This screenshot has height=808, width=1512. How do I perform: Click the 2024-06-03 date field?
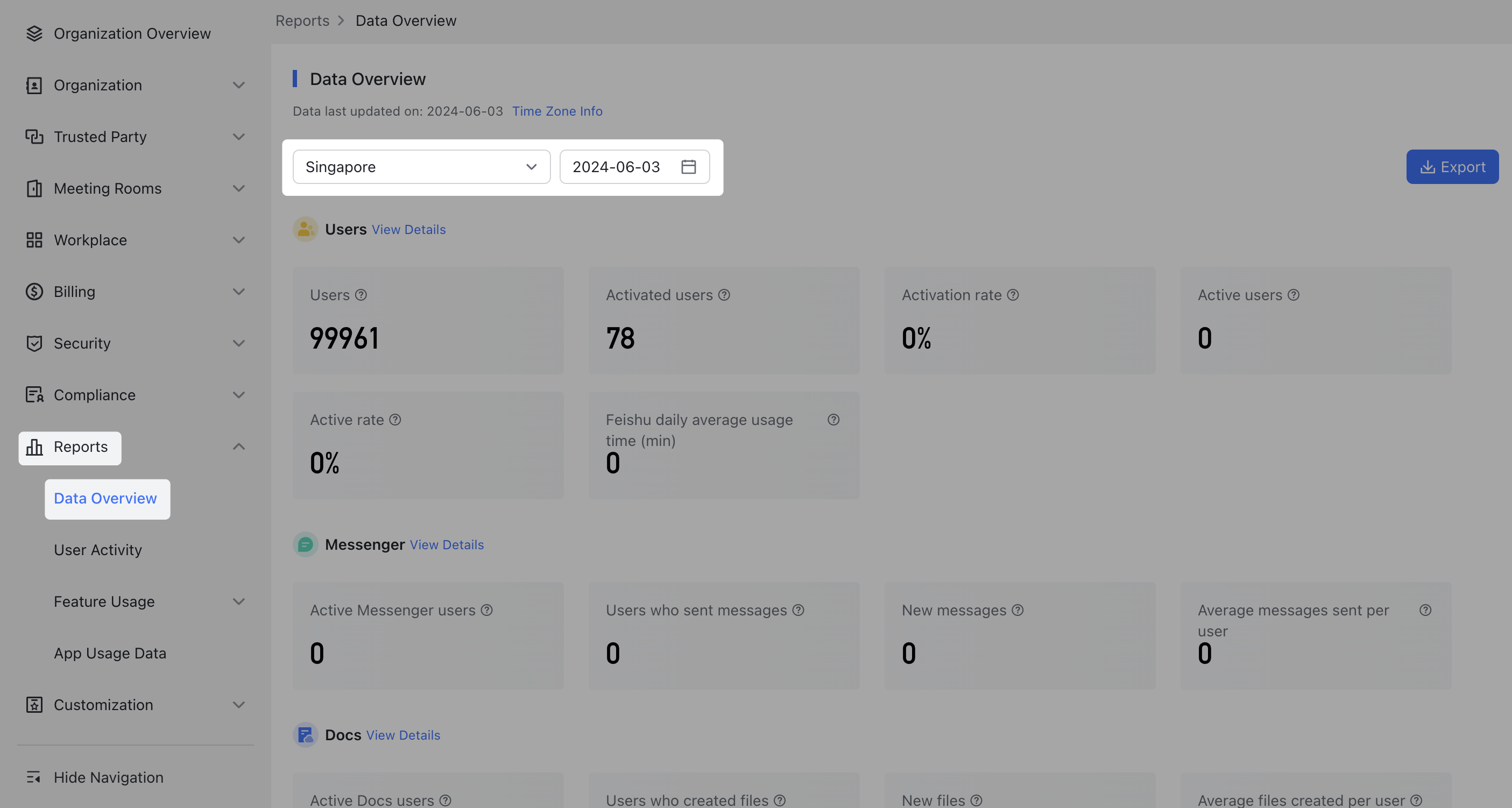[616, 167]
